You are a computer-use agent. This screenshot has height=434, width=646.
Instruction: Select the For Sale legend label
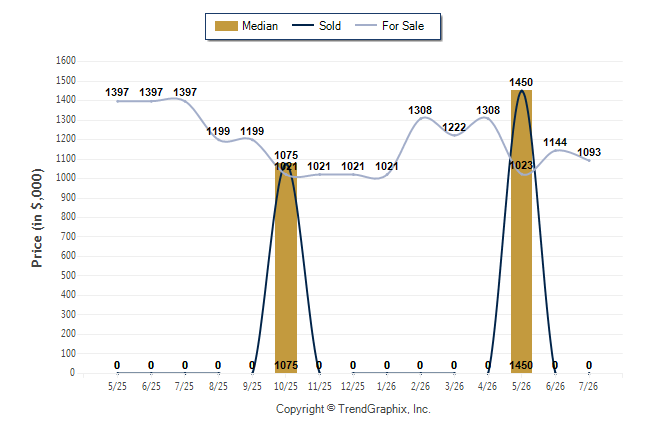(403, 26)
